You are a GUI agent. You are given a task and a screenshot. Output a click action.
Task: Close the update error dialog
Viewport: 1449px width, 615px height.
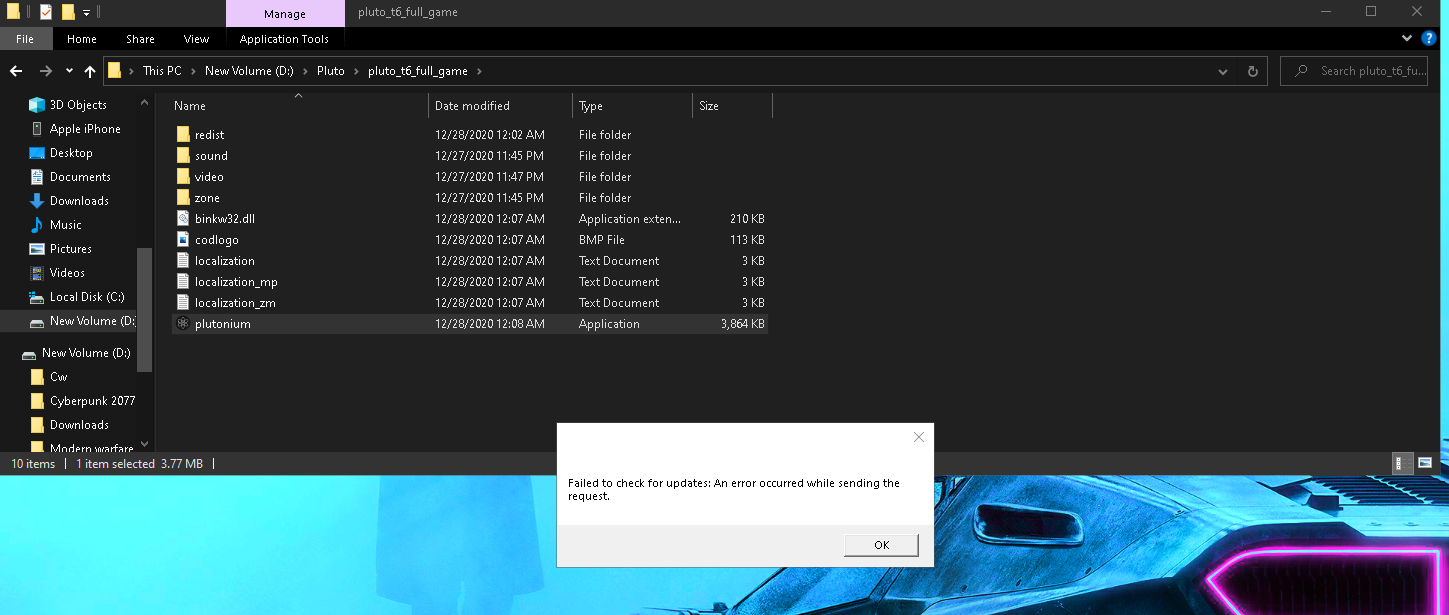(x=919, y=437)
